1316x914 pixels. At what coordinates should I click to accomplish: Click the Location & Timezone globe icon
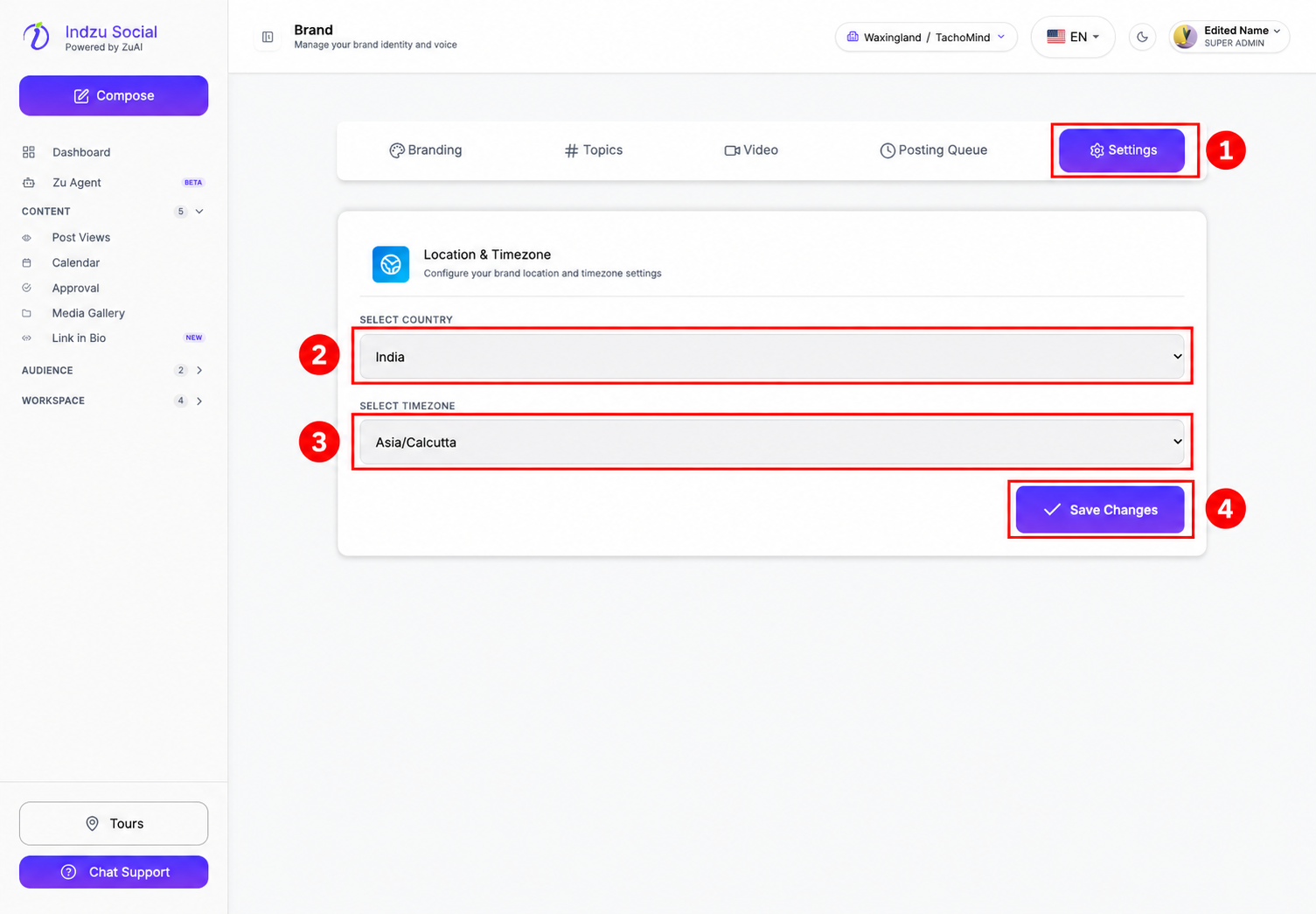coord(391,264)
